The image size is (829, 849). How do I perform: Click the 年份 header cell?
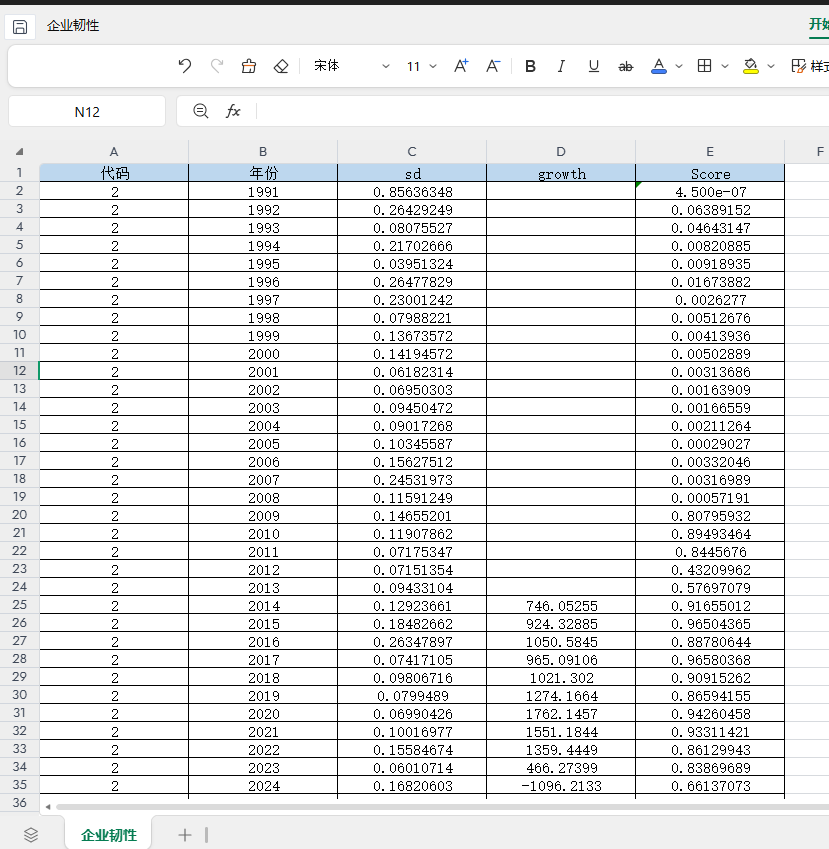[x=263, y=173]
